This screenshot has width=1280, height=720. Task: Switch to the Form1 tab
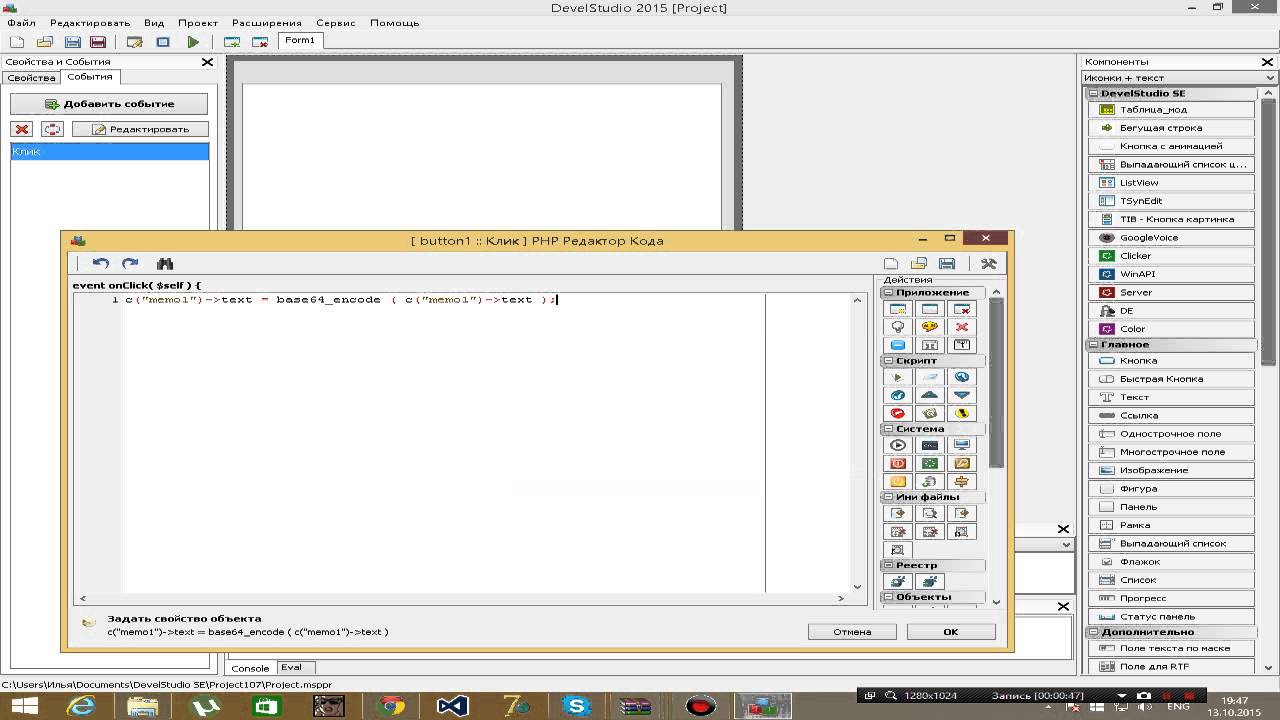point(300,41)
